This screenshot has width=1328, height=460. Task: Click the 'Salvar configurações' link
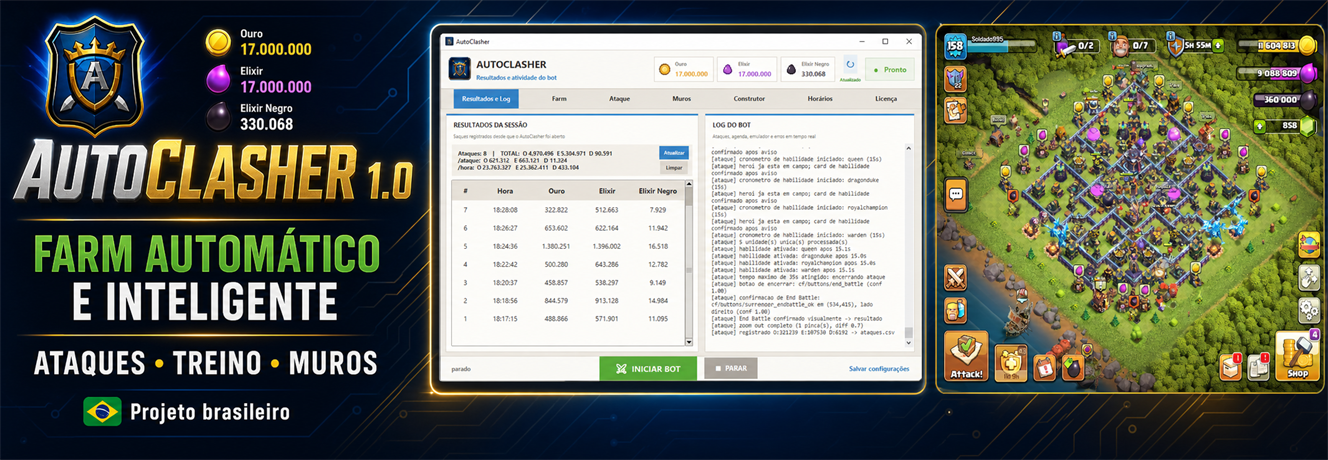[x=879, y=368]
